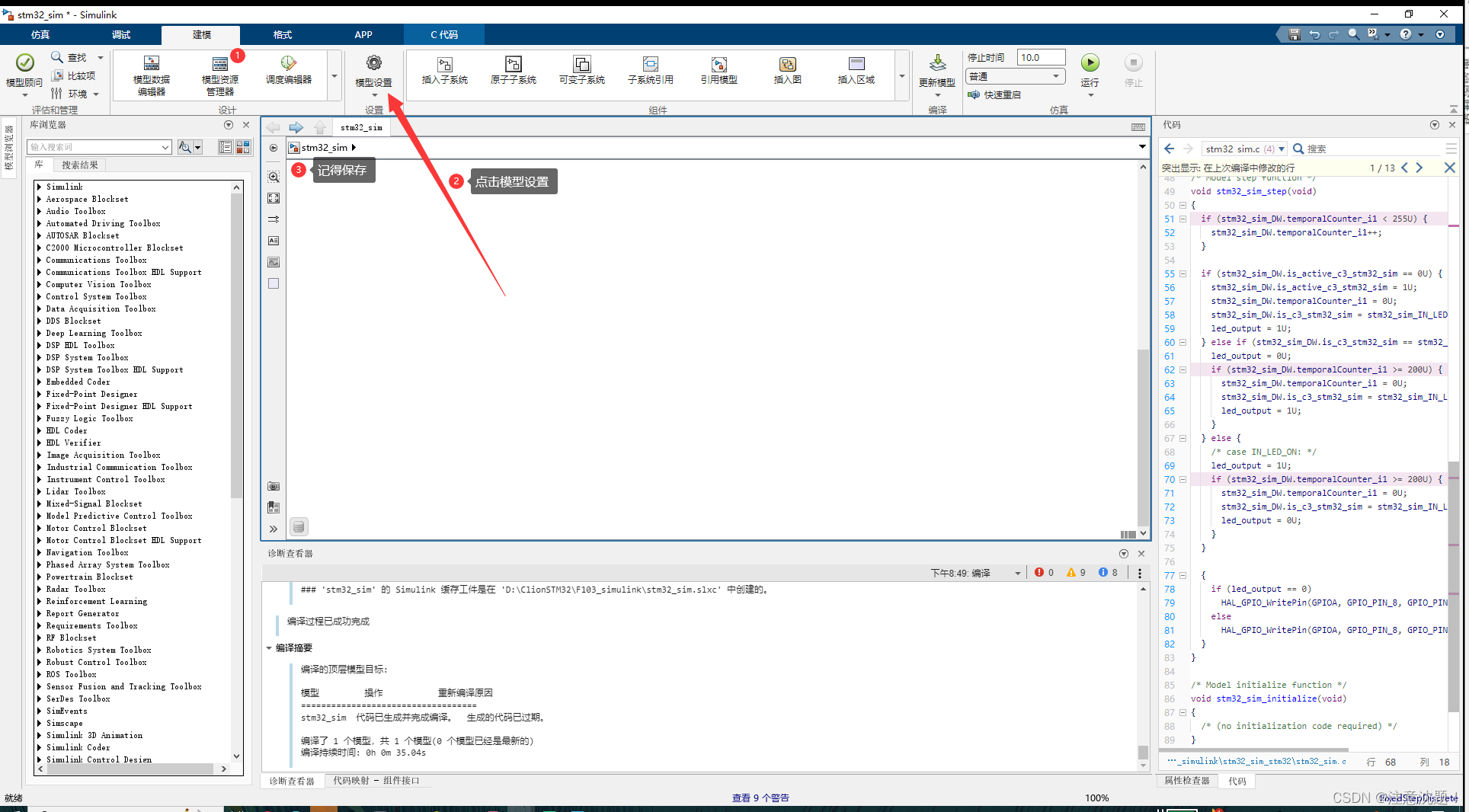Collapse the code fold at line 67

(1183, 438)
